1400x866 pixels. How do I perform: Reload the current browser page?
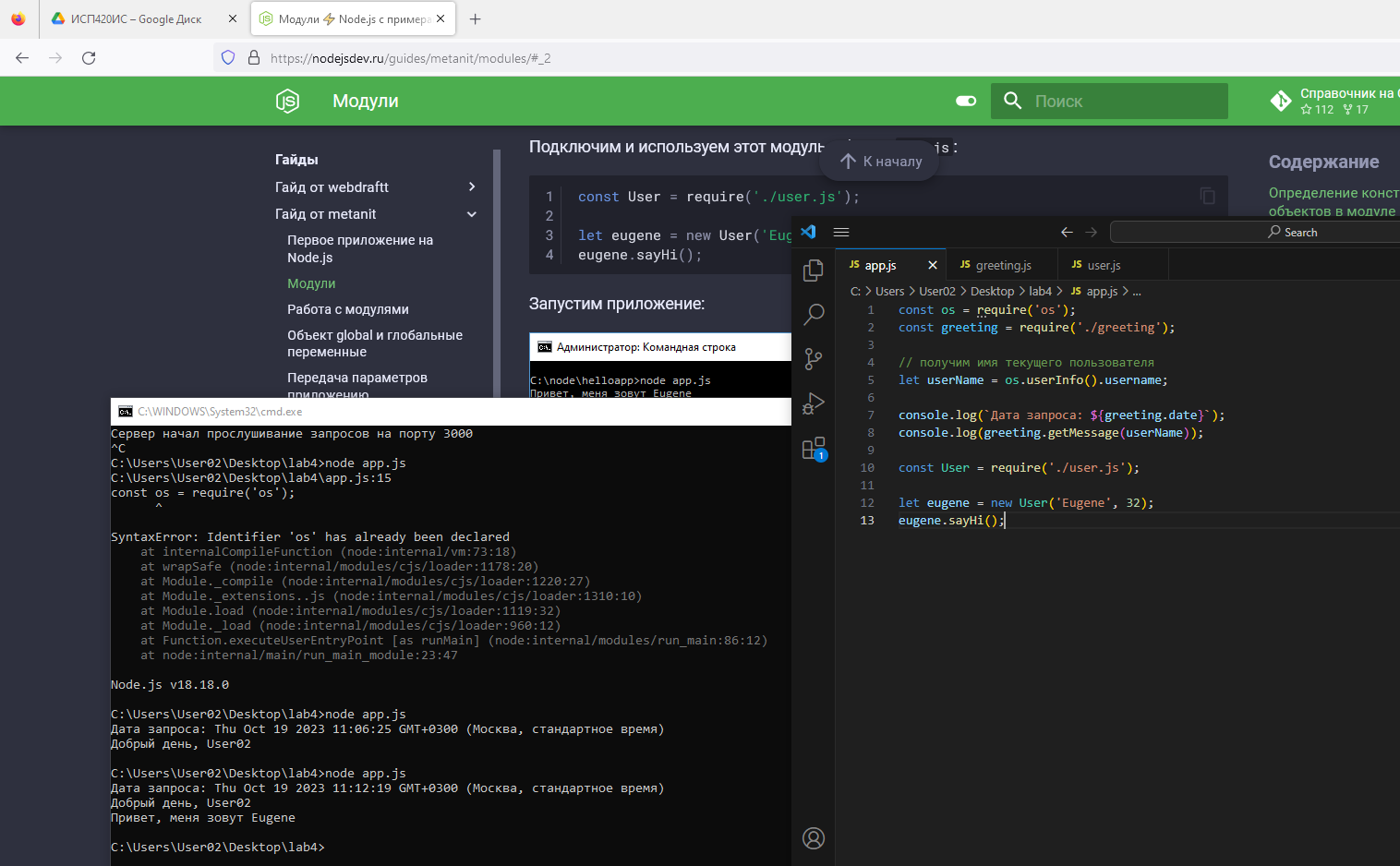pyautogui.click(x=89, y=58)
